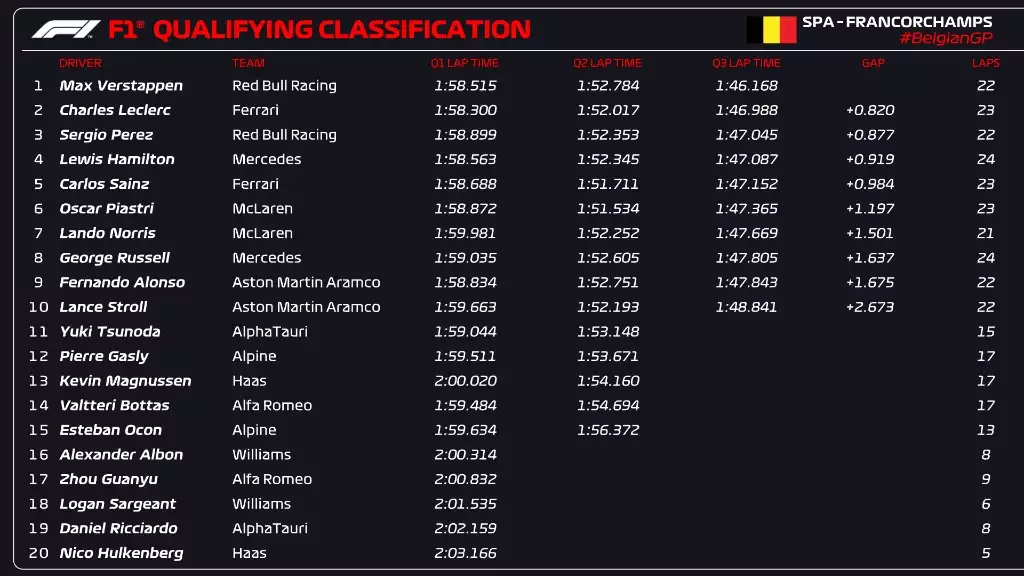Click the LAPS column header
This screenshot has height=576, width=1024.
coord(985,63)
